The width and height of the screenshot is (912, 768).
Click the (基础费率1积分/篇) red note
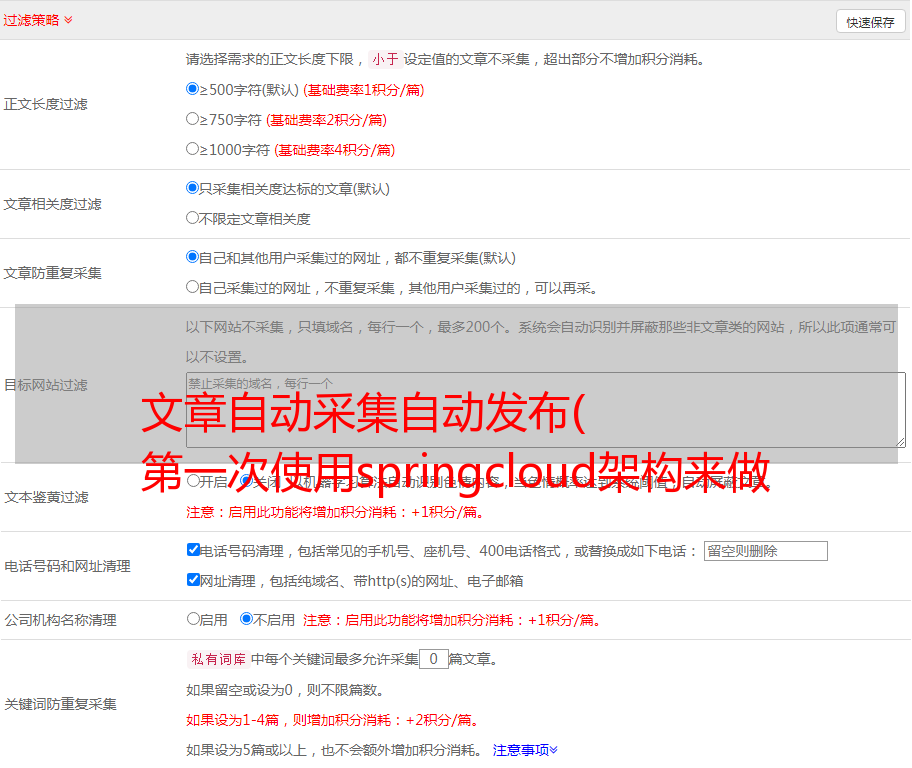[364, 90]
